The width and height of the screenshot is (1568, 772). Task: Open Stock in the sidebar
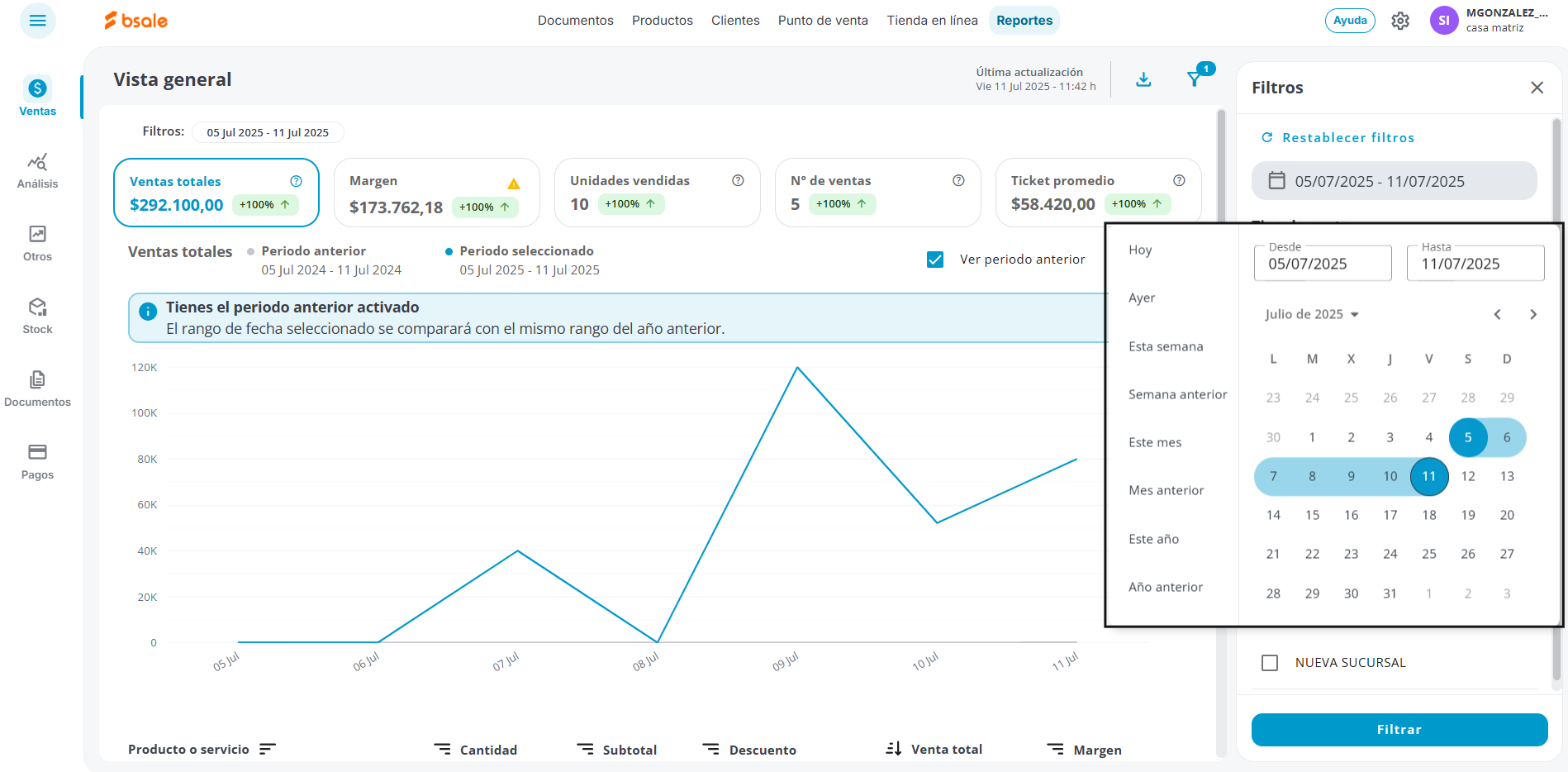pyautogui.click(x=38, y=316)
